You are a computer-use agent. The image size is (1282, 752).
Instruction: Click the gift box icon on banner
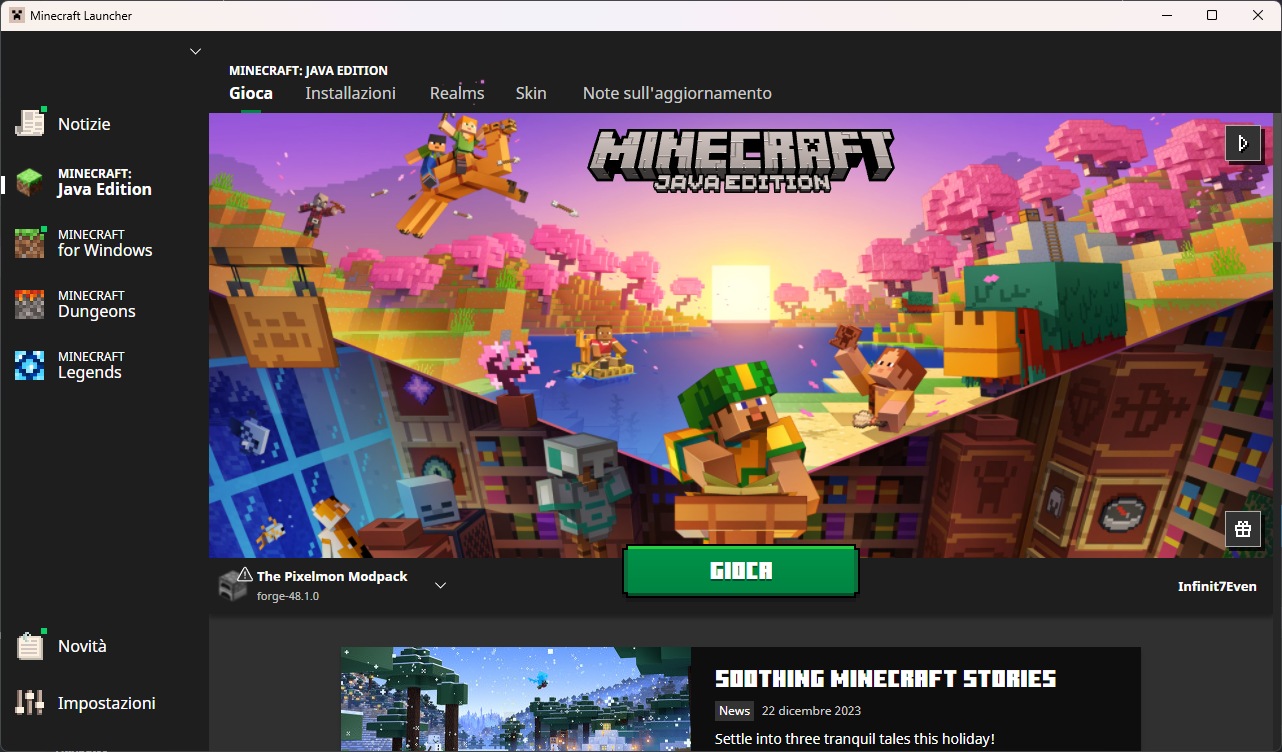pos(1243,529)
